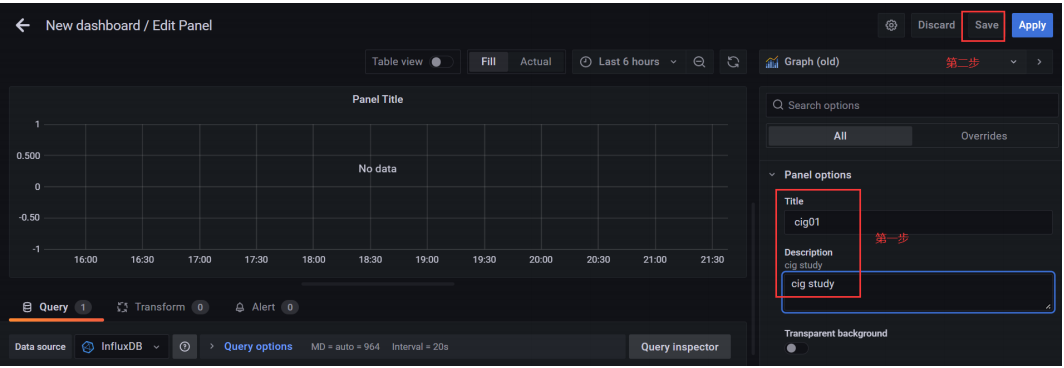The width and height of the screenshot is (1064, 368).
Task: Click the InfluxDB data source icon
Action: coord(88,346)
